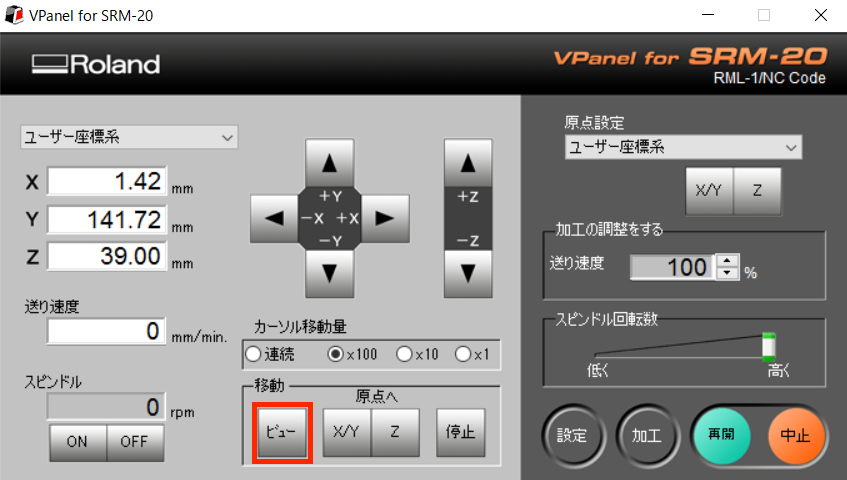The width and height of the screenshot is (847, 480).
Task: Raise the spindle with +Z up arrow
Action: click(x=468, y=163)
